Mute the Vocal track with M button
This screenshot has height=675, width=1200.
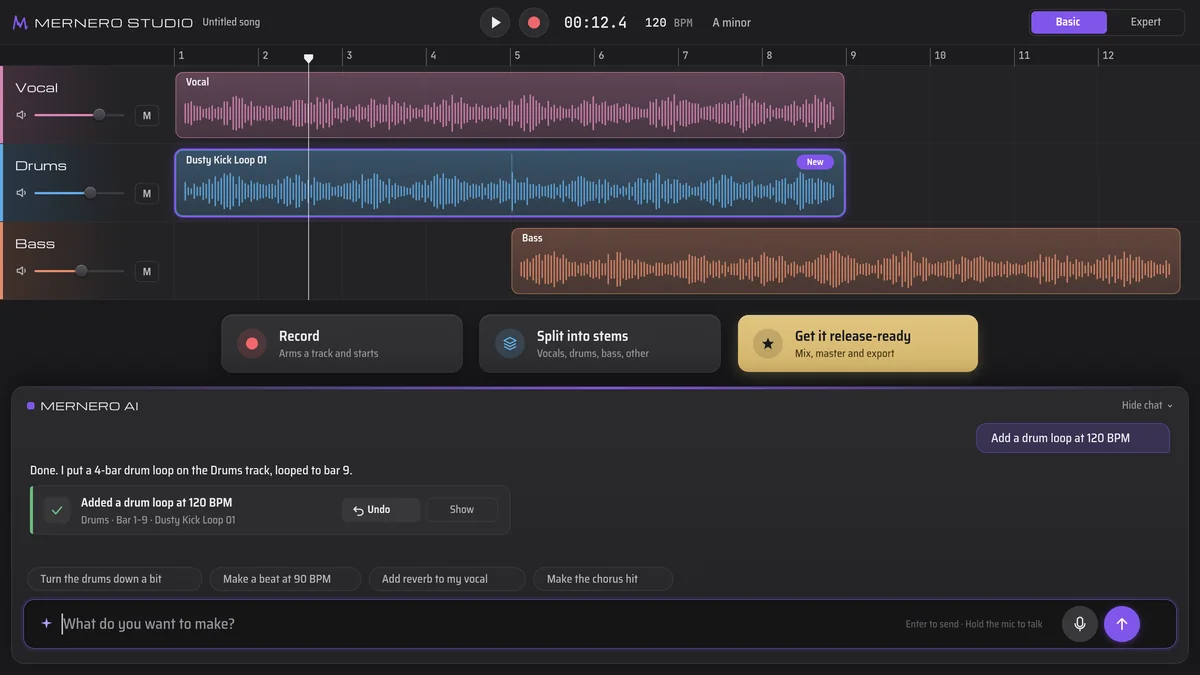147,115
